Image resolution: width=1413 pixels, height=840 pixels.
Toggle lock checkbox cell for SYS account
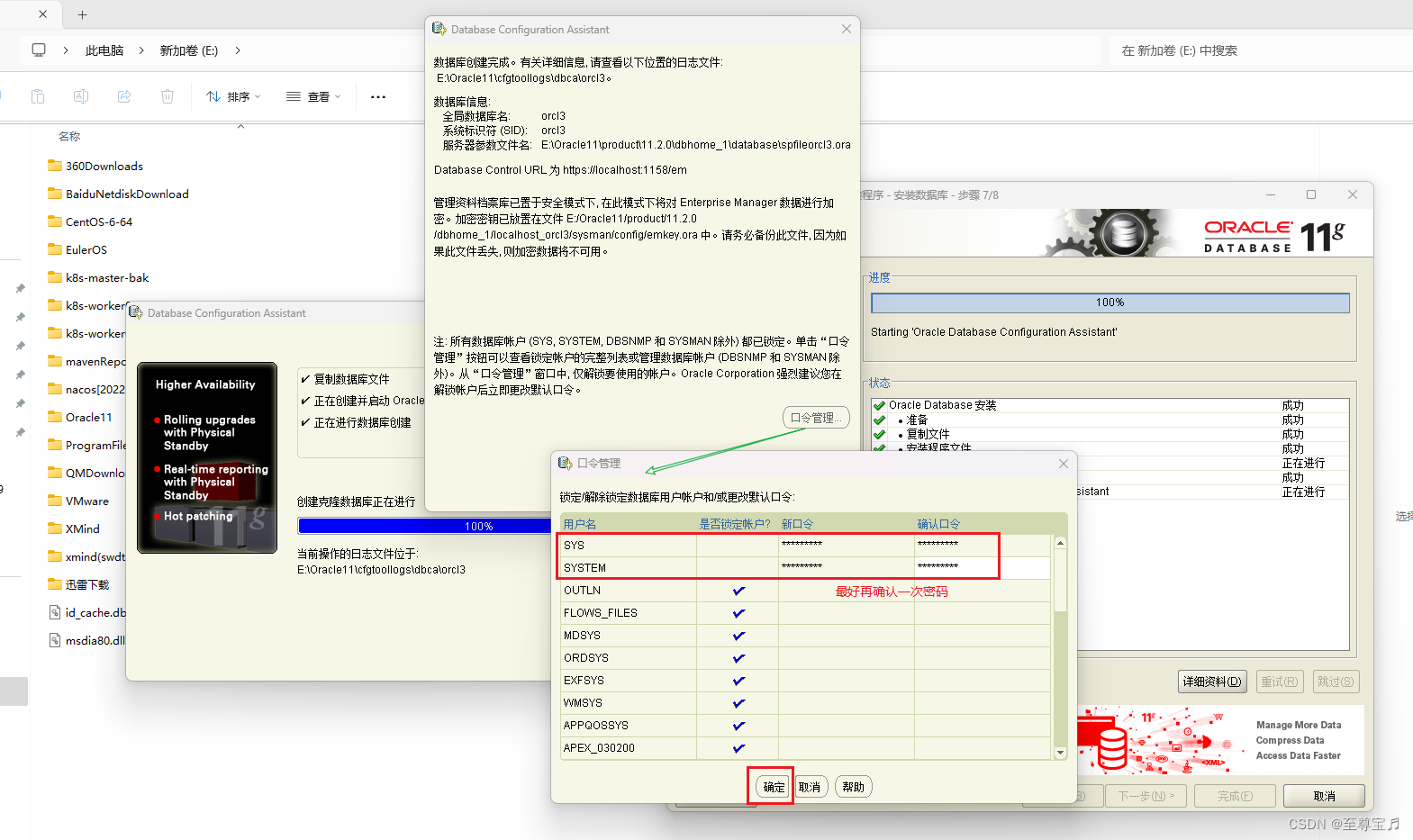coord(738,546)
